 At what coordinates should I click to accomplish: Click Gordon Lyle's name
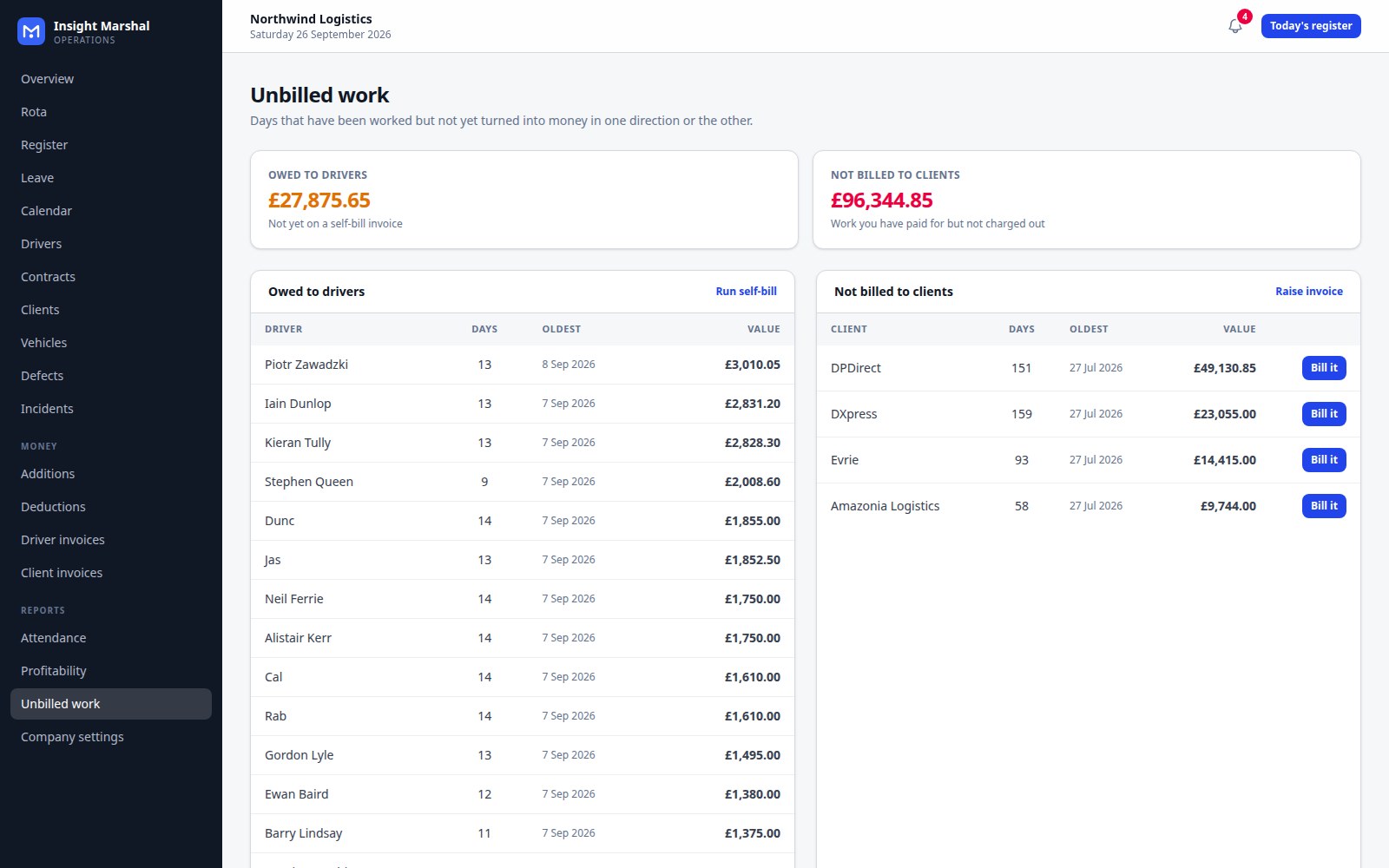pyautogui.click(x=299, y=755)
